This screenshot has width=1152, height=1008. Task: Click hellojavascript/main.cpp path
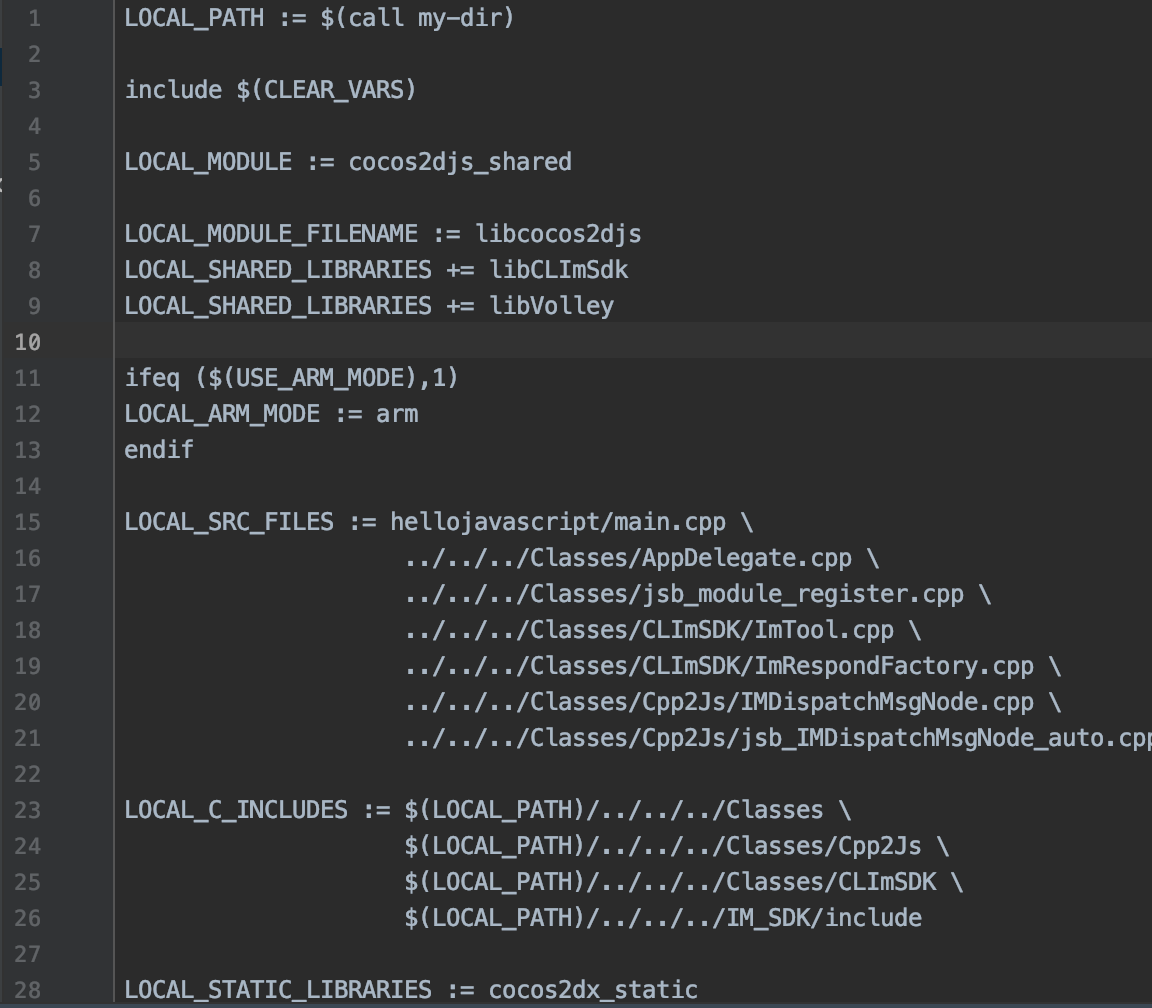558,522
